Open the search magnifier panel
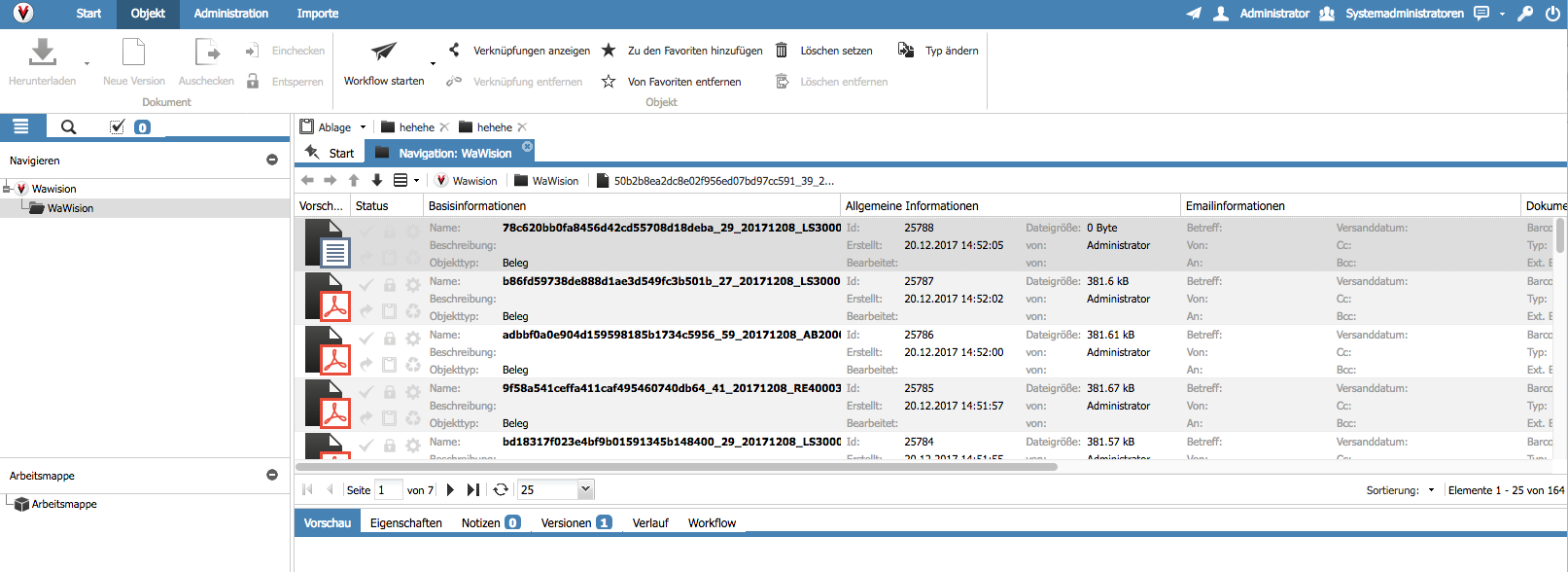1568x572 pixels. coord(68,126)
